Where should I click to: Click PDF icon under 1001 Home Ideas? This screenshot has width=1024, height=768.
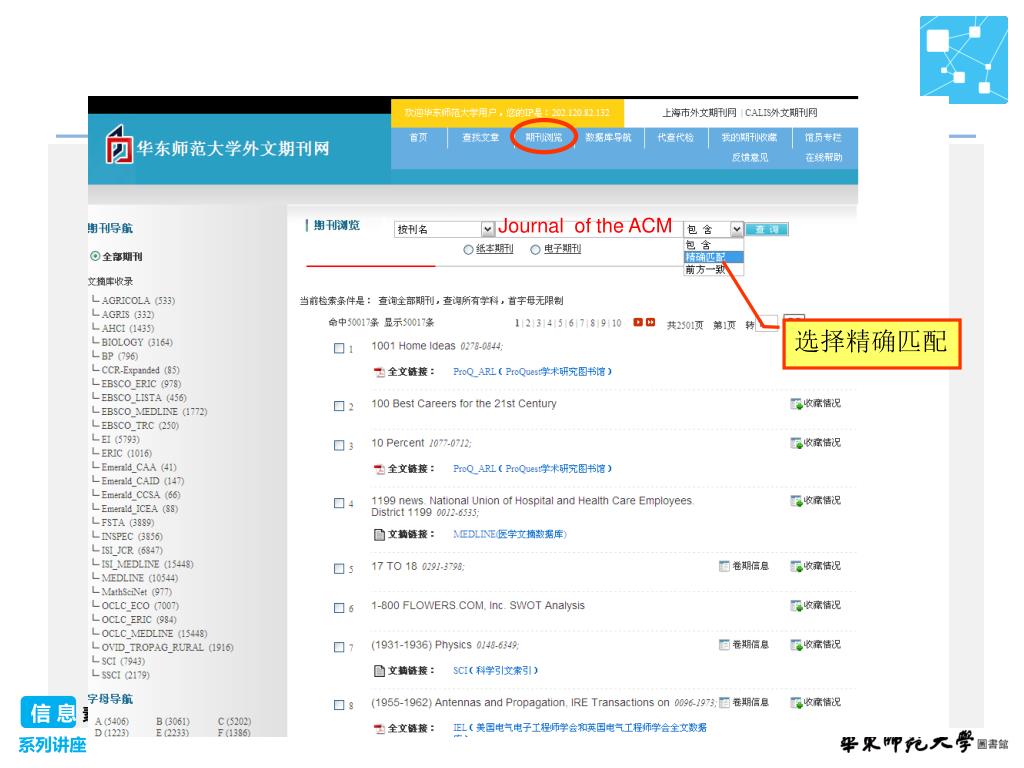coord(379,372)
